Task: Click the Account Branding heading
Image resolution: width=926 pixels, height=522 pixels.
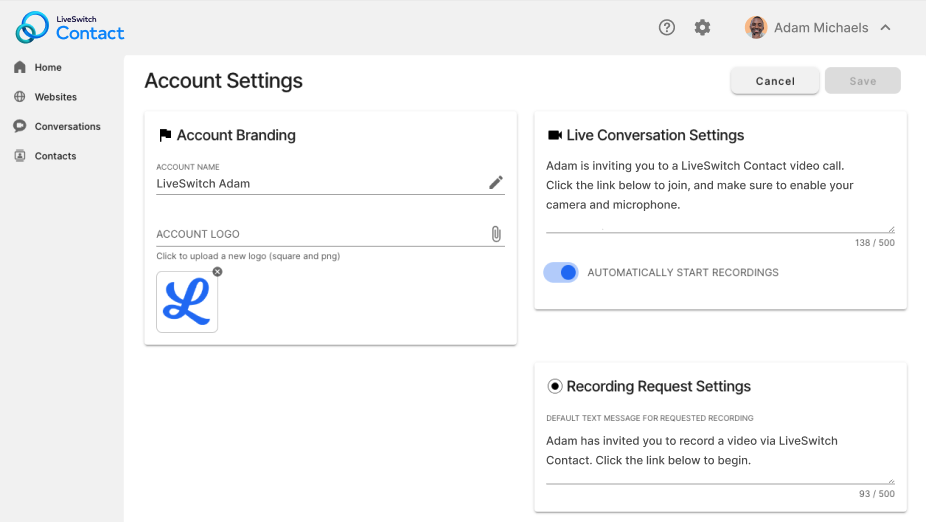Action: point(236,135)
